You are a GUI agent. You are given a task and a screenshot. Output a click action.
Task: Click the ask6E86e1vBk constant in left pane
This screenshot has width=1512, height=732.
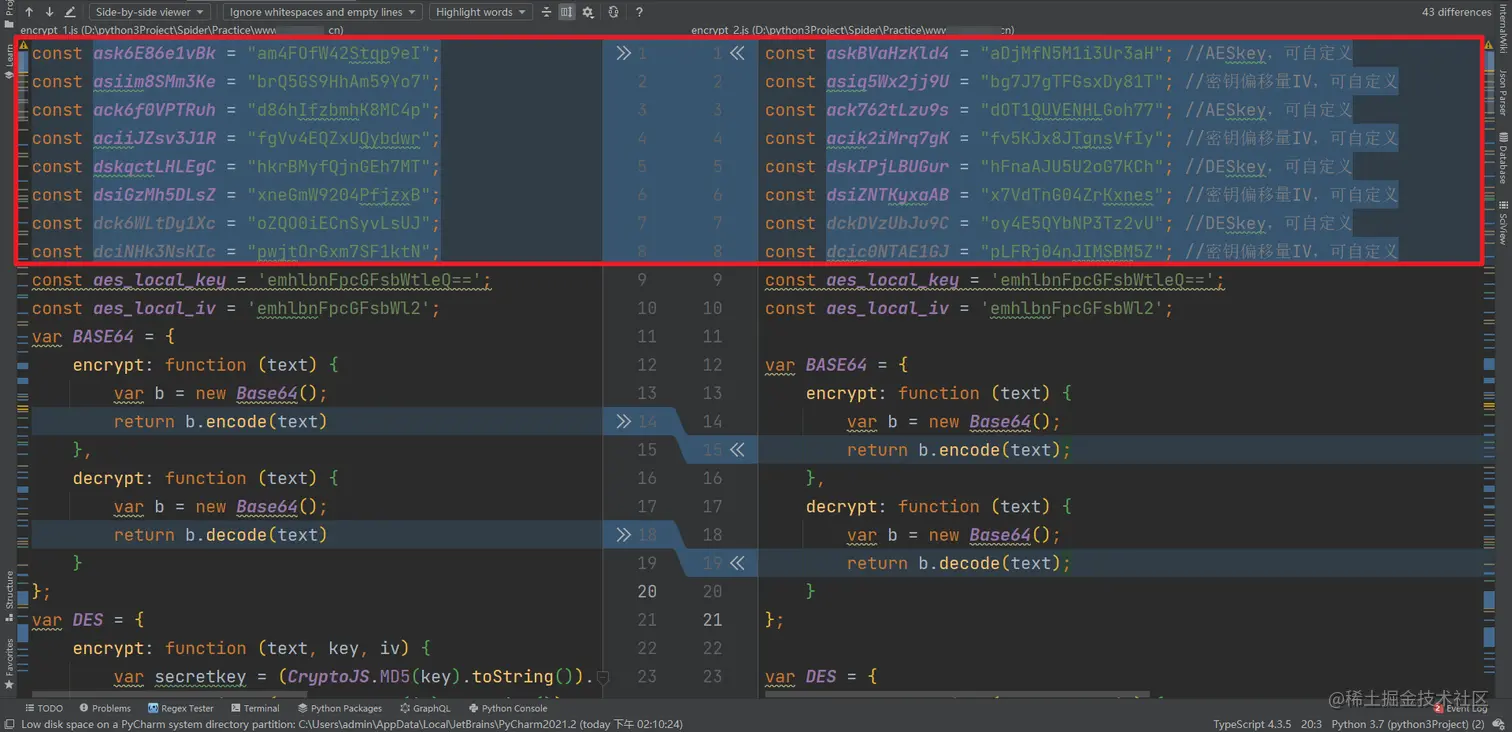pos(154,53)
